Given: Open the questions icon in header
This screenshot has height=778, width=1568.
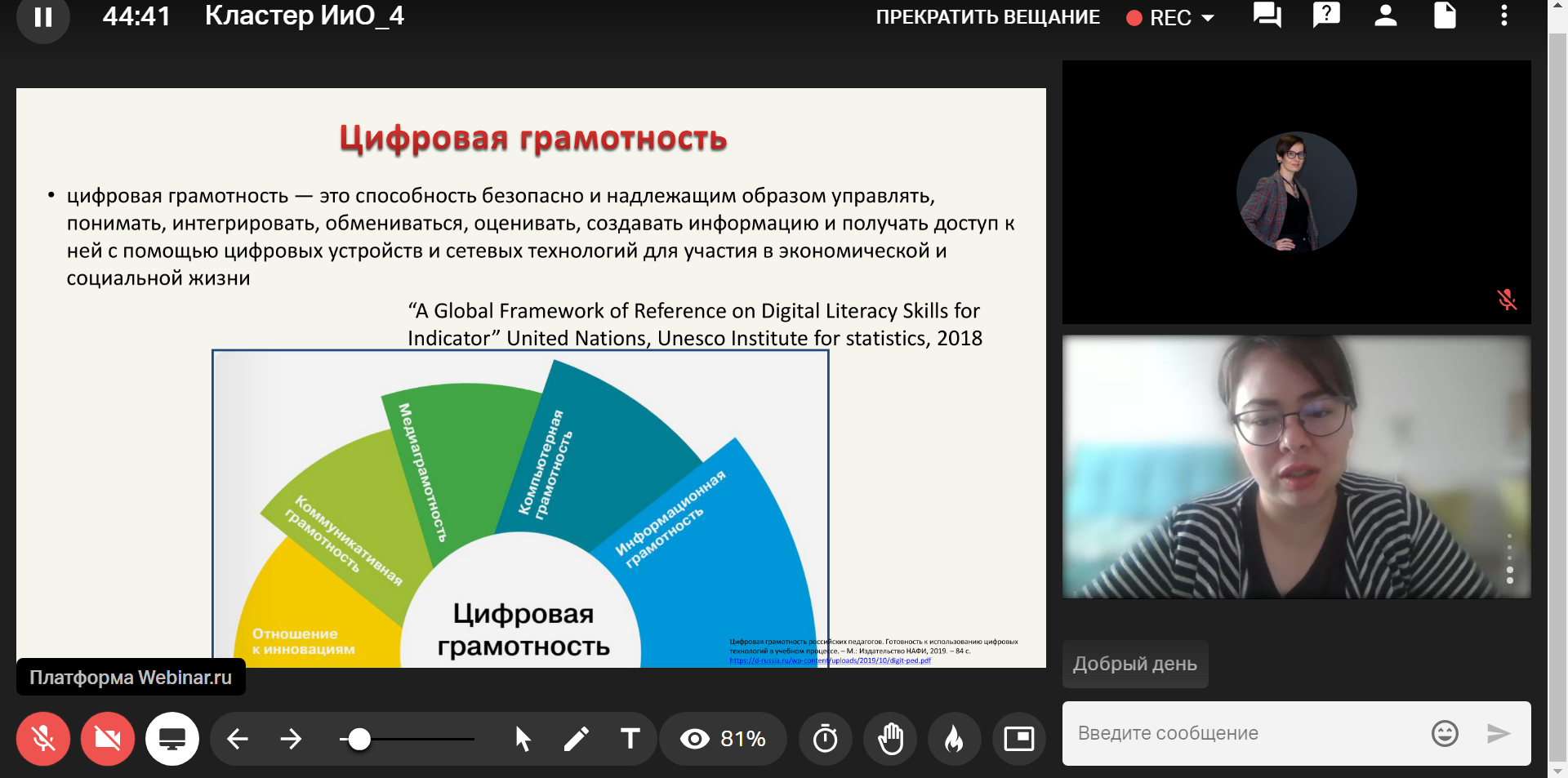Looking at the screenshot, I should pos(1326,16).
